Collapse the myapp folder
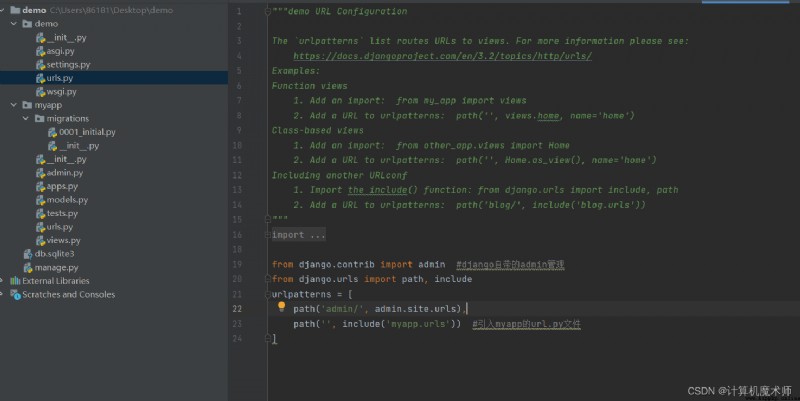This screenshot has height=401, width=800. pyautogui.click(x=14, y=105)
